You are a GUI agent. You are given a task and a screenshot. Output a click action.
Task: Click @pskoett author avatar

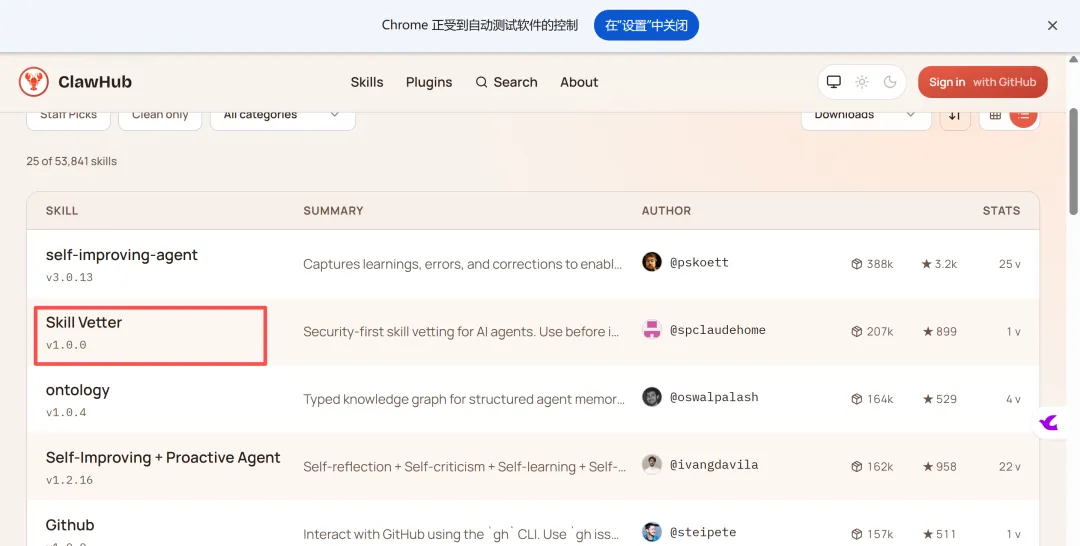click(x=652, y=262)
